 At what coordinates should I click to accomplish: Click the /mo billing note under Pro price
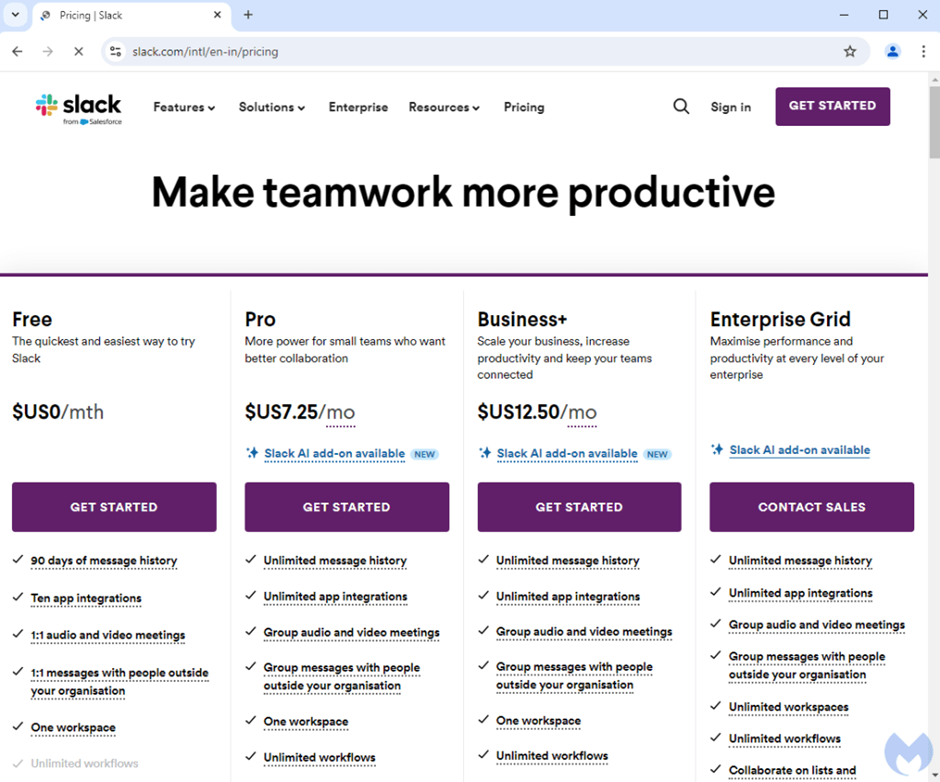click(341, 413)
